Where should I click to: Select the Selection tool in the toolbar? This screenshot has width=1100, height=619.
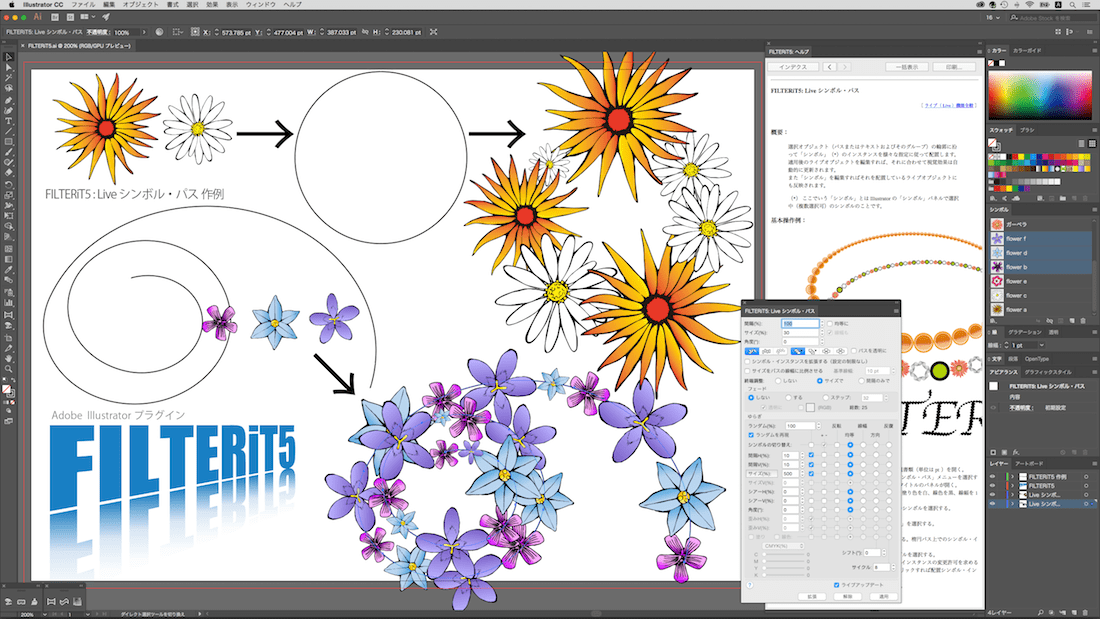8,58
